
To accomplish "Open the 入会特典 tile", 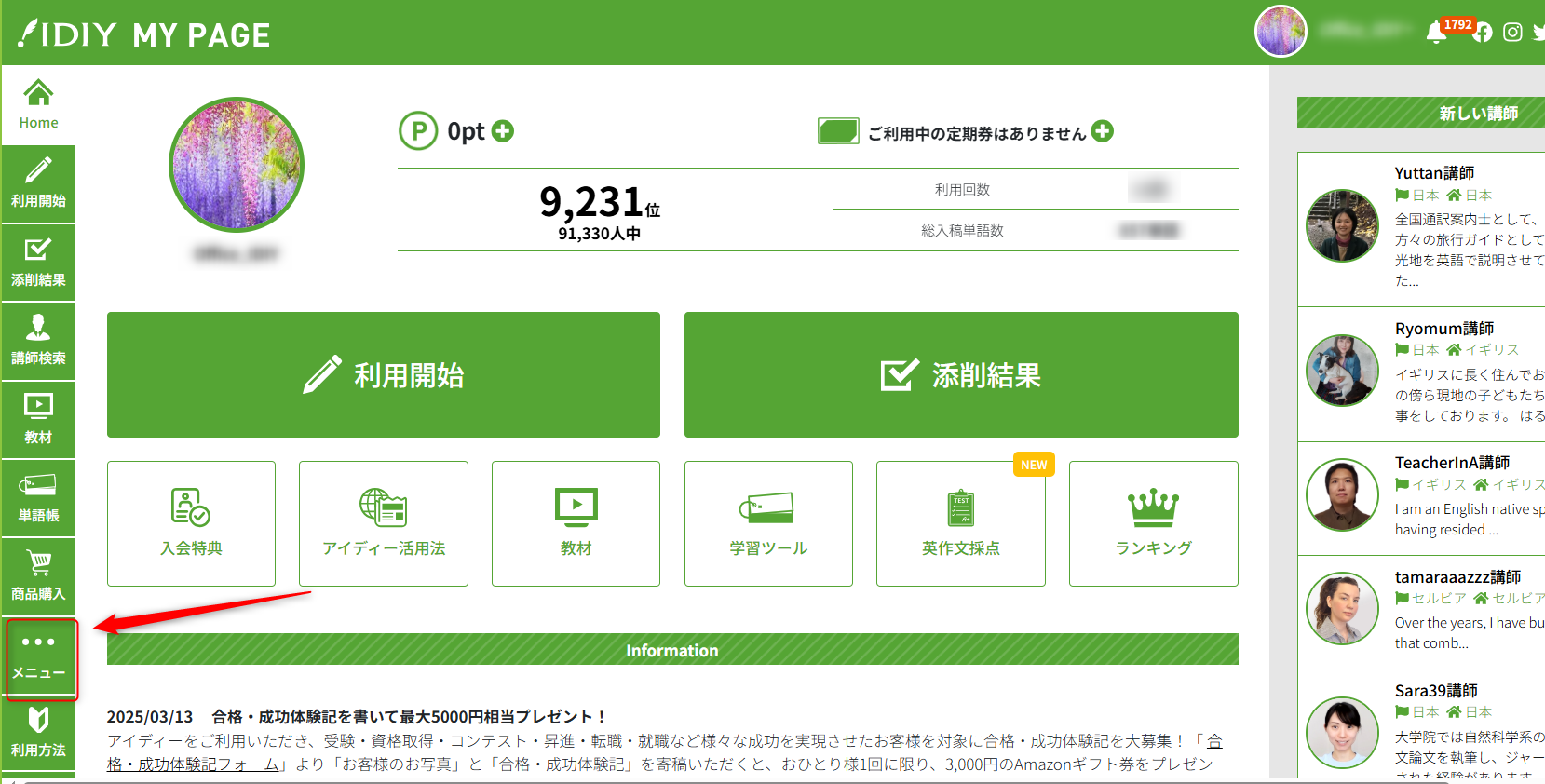I will (191, 523).
